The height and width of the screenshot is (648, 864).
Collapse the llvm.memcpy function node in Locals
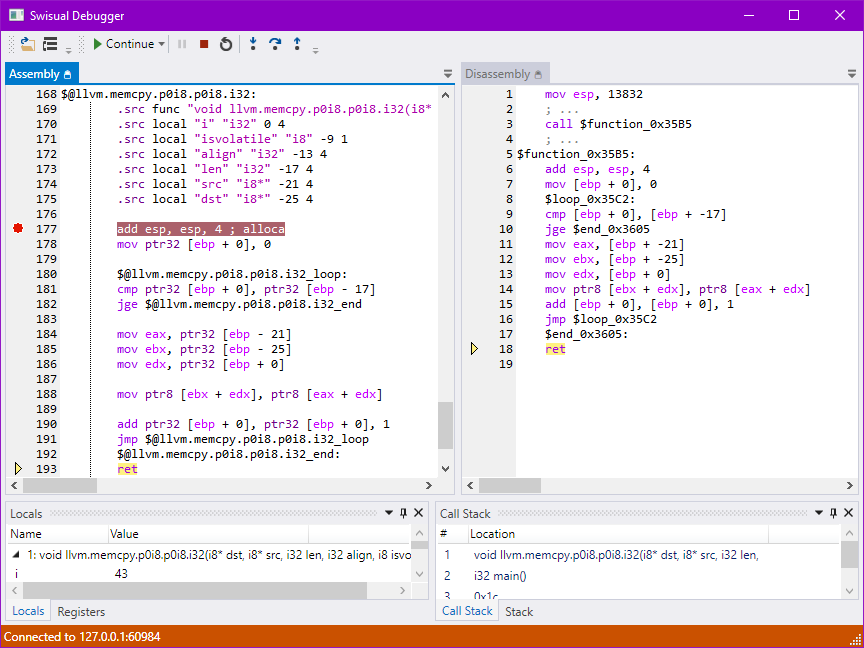click(16, 555)
